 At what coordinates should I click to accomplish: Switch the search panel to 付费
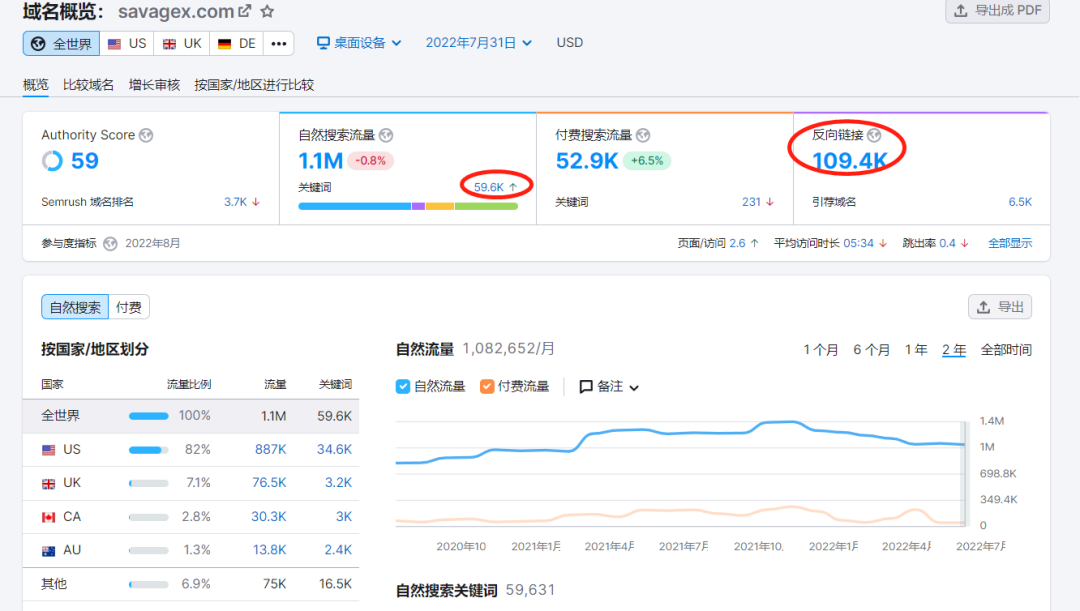coord(127,308)
